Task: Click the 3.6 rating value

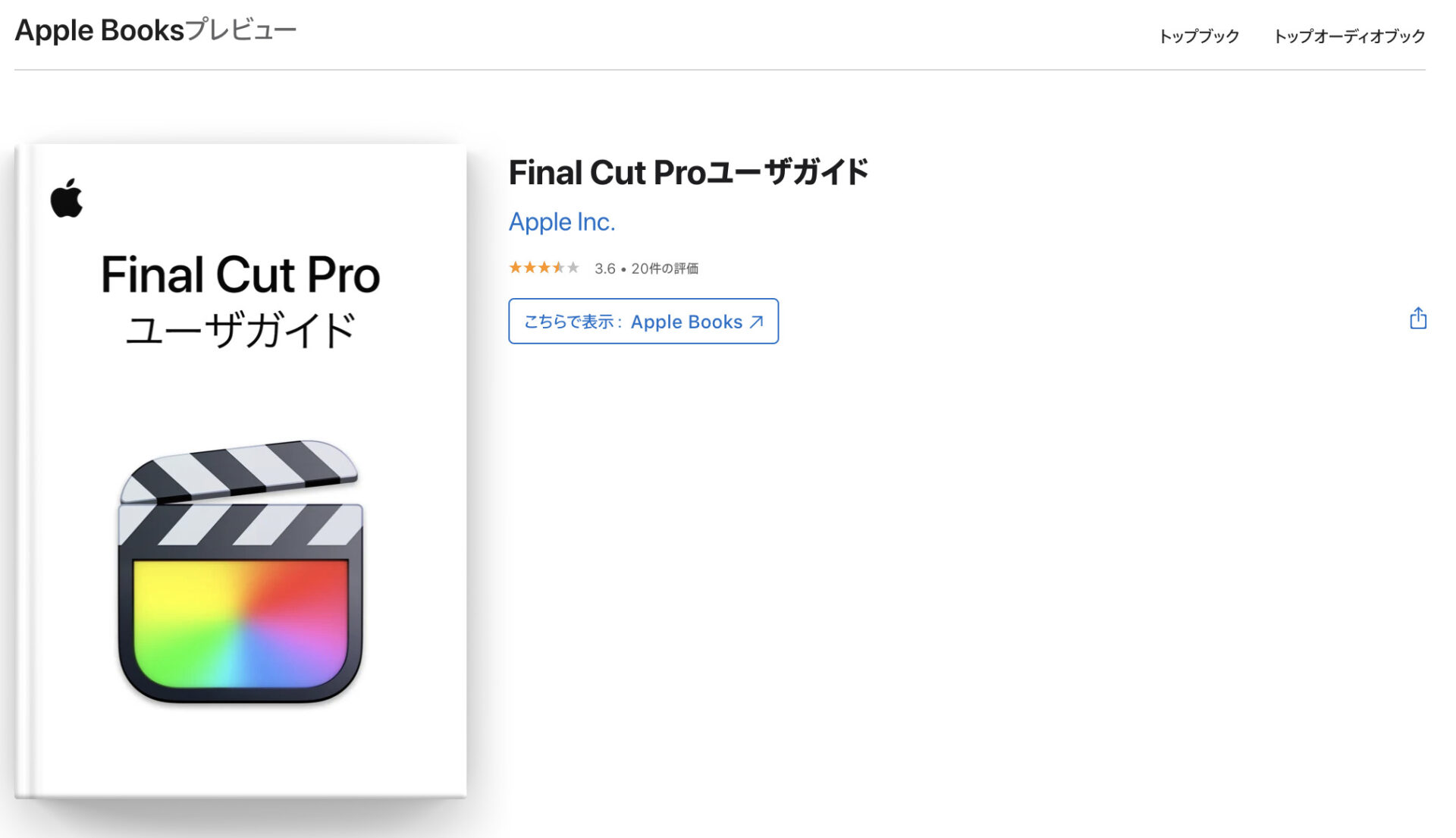Action: click(x=604, y=268)
